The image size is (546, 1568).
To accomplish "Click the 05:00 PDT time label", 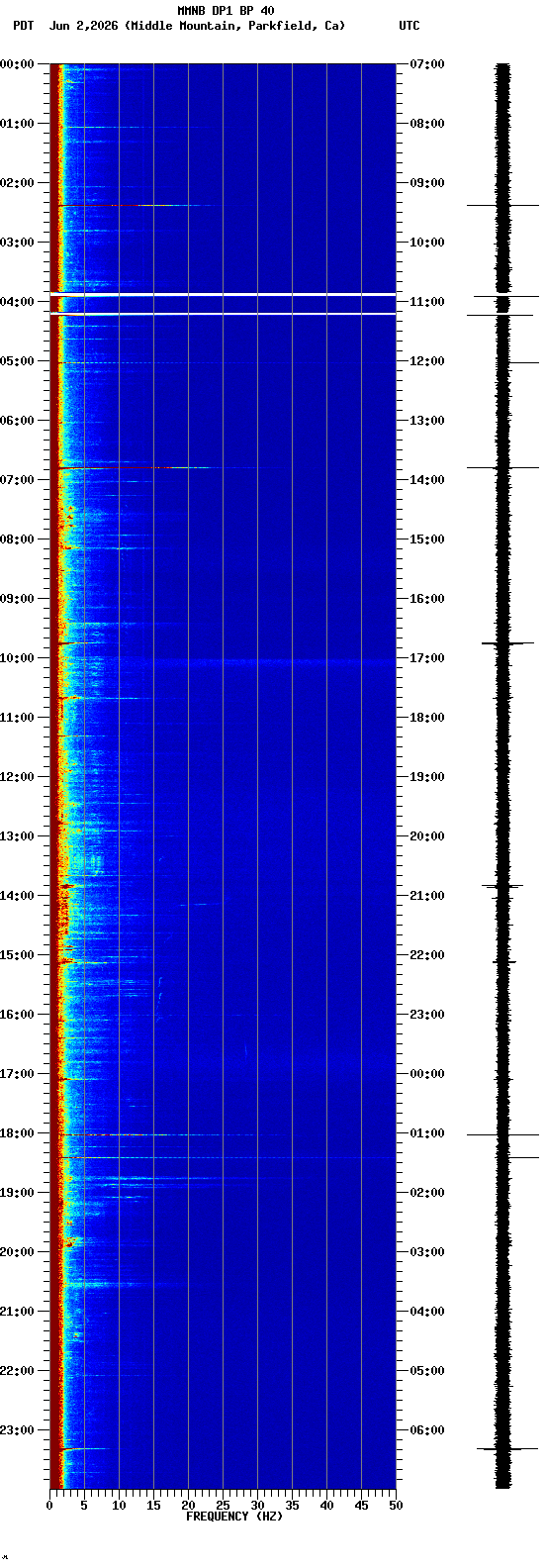I will tap(17, 361).
